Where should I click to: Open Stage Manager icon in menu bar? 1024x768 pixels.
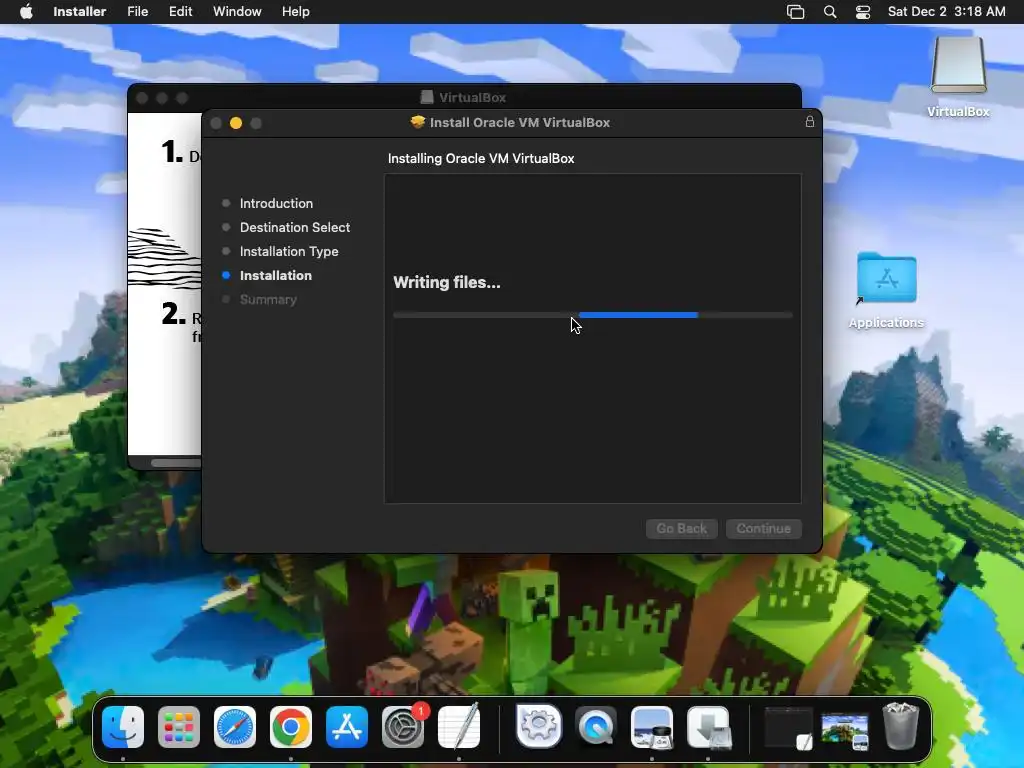click(795, 12)
